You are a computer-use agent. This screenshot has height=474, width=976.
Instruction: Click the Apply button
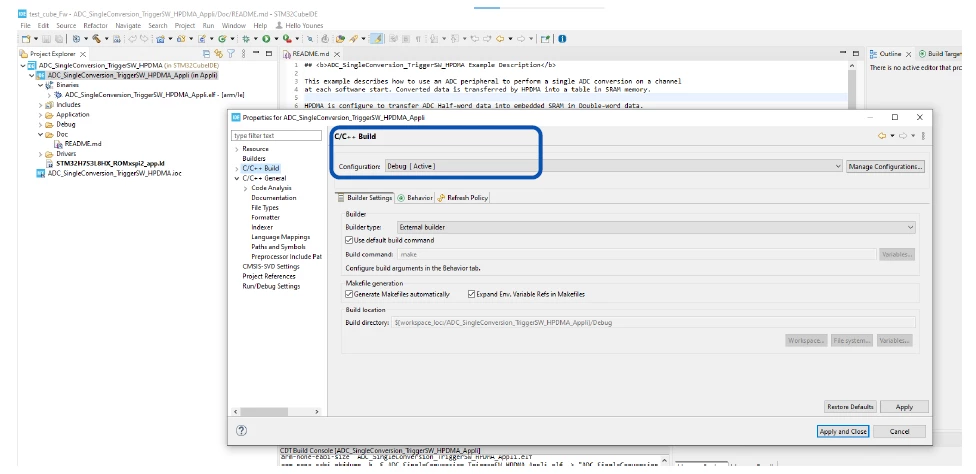click(904, 406)
